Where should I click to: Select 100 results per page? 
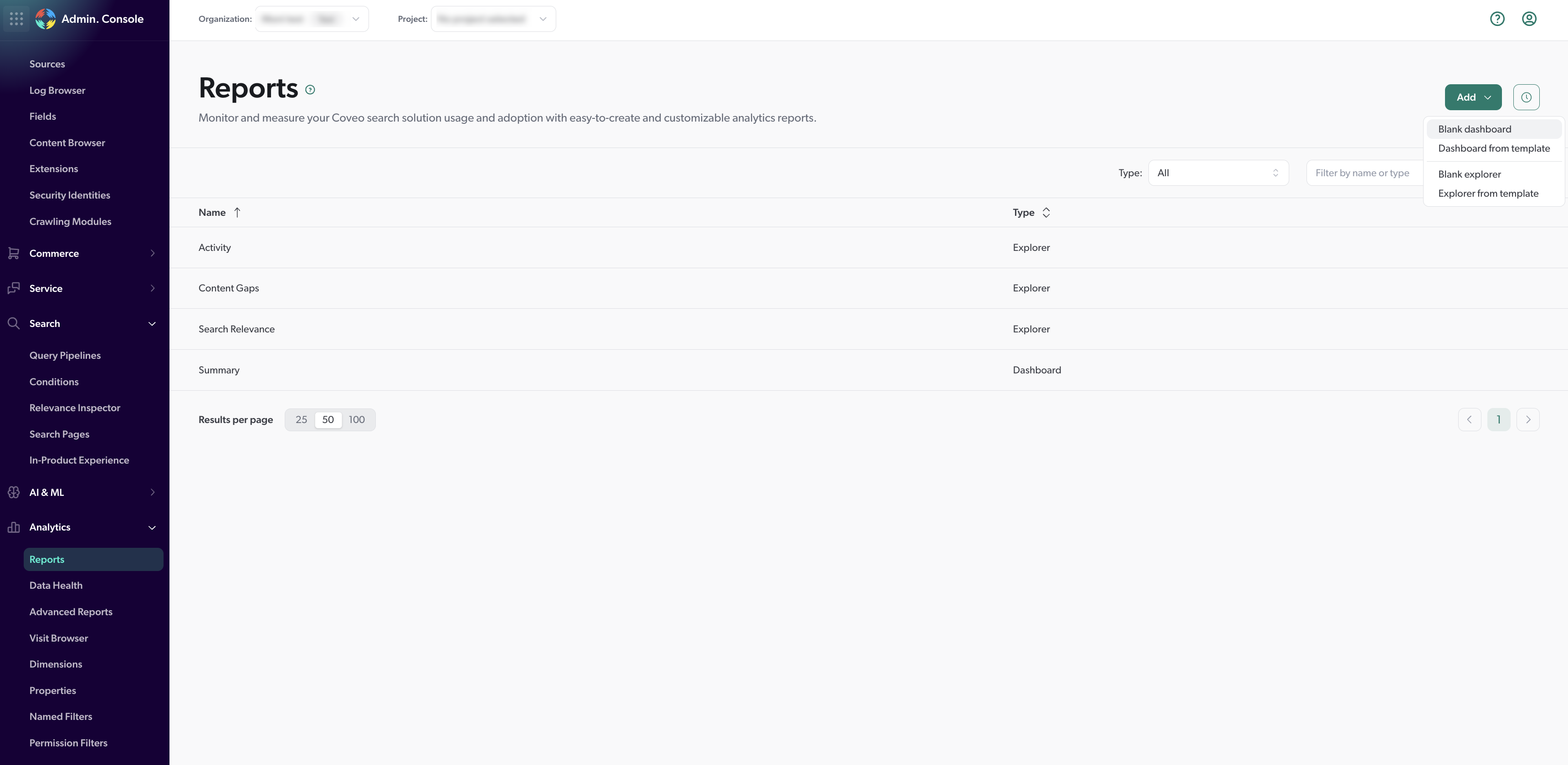(x=357, y=419)
